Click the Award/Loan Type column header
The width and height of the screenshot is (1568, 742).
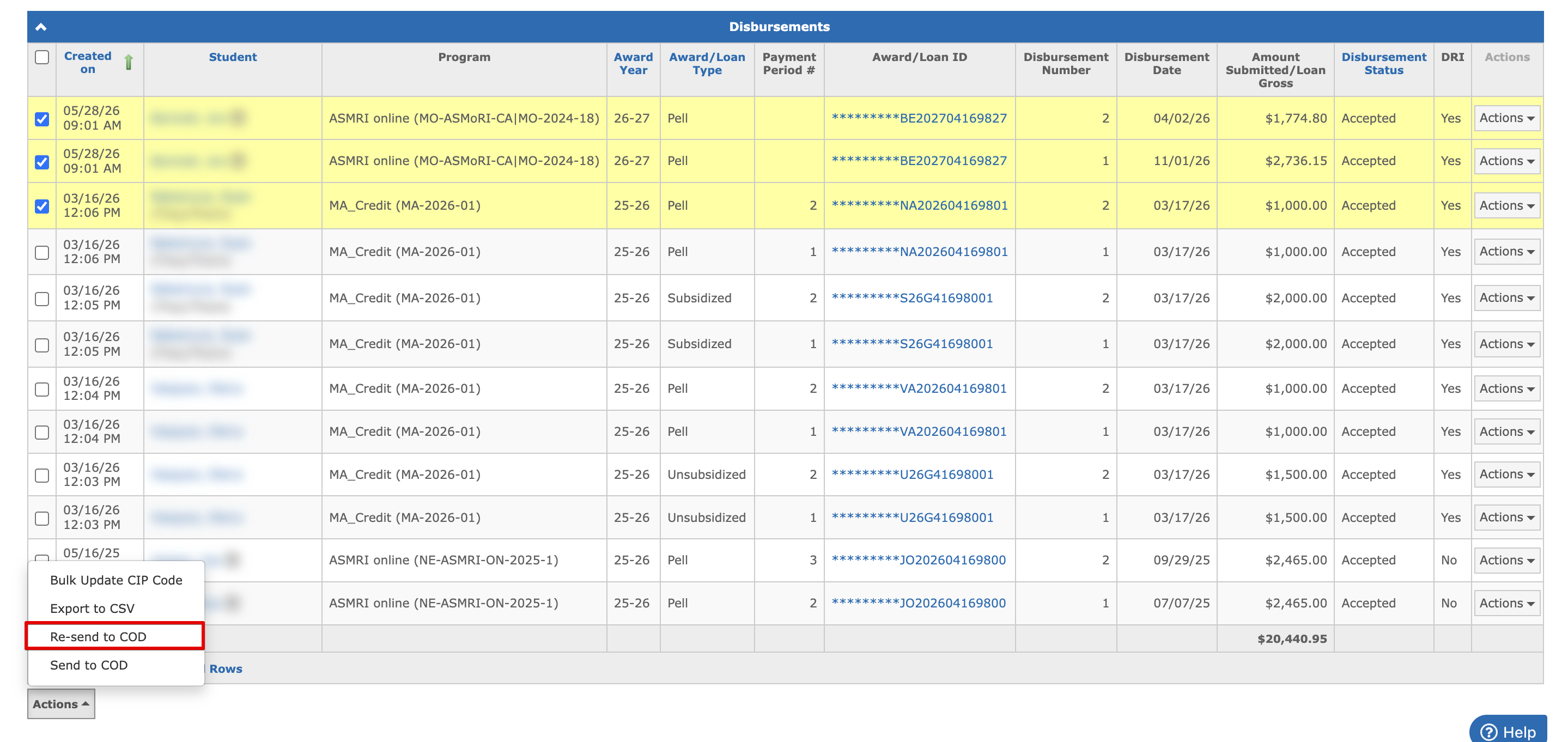[x=707, y=63]
